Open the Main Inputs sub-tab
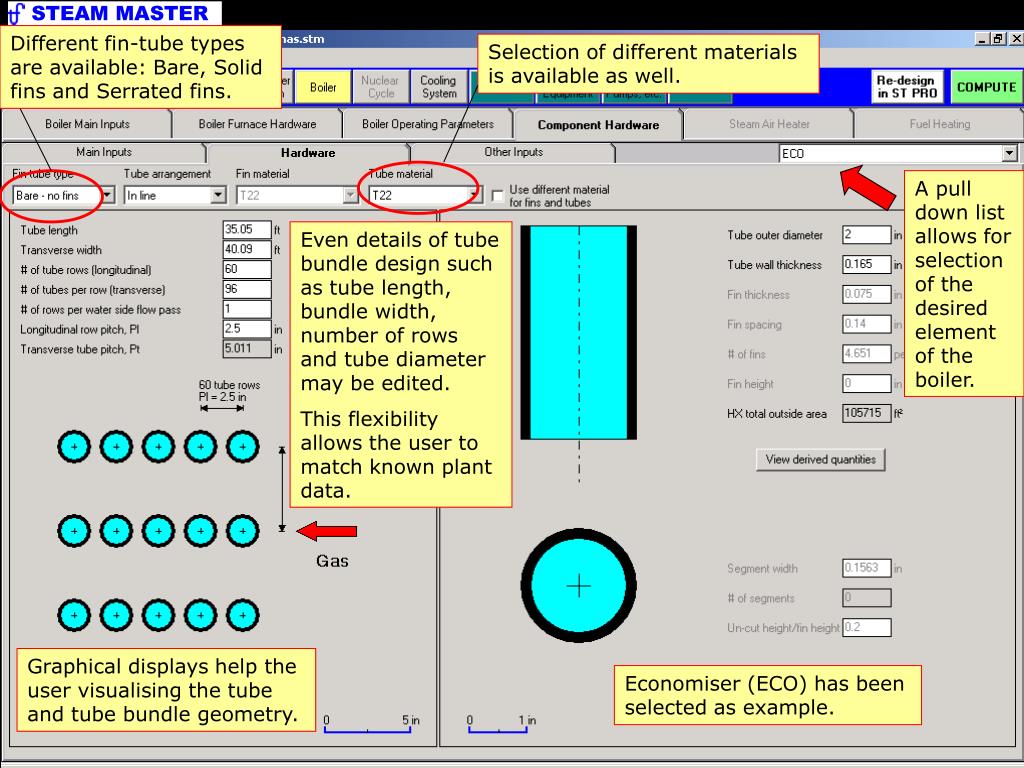Viewport: 1024px width, 768px height. (104, 152)
